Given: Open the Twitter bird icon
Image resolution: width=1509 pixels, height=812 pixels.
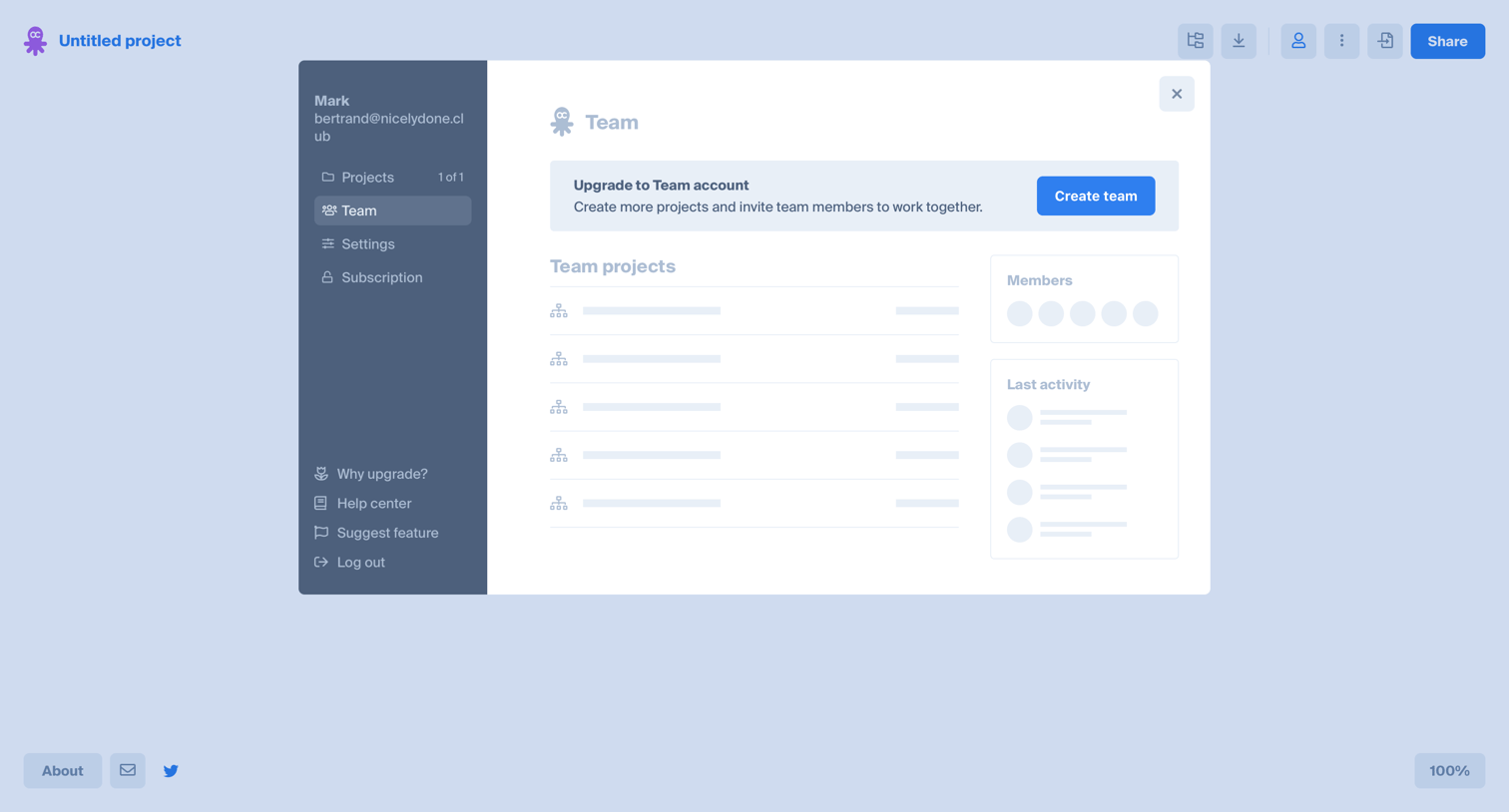Looking at the screenshot, I should [x=171, y=771].
